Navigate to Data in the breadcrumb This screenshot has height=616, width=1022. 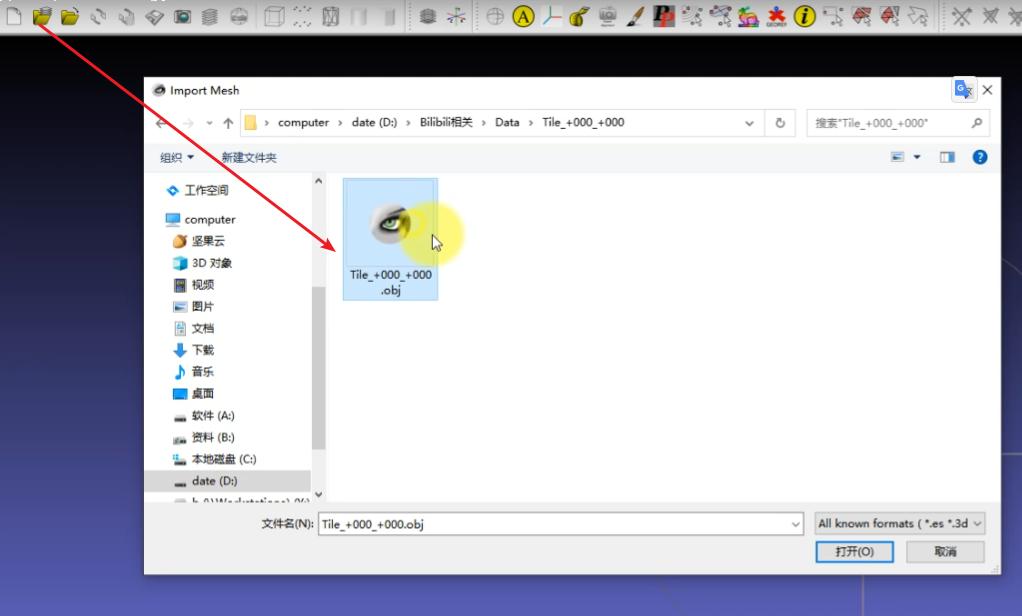pos(507,122)
